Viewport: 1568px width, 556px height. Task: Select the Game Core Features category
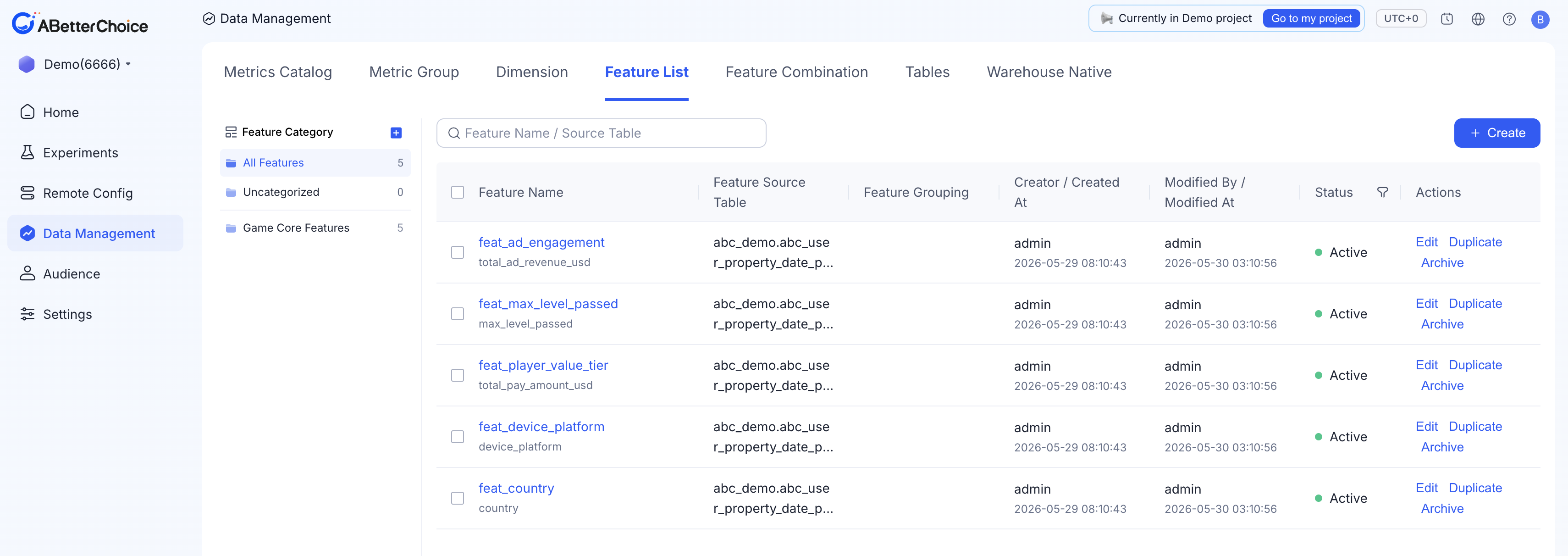tap(315, 228)
